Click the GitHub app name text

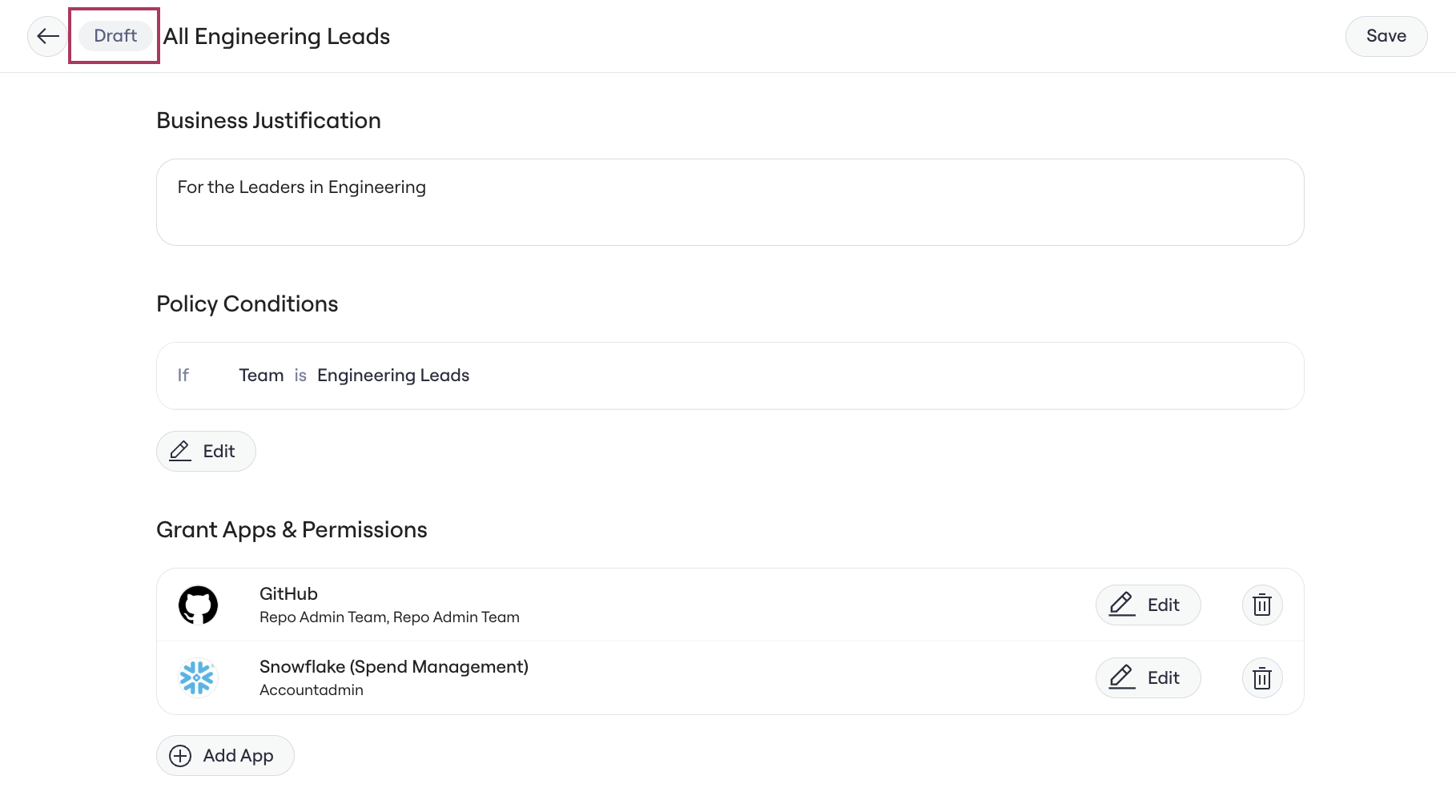pos(288,593)
